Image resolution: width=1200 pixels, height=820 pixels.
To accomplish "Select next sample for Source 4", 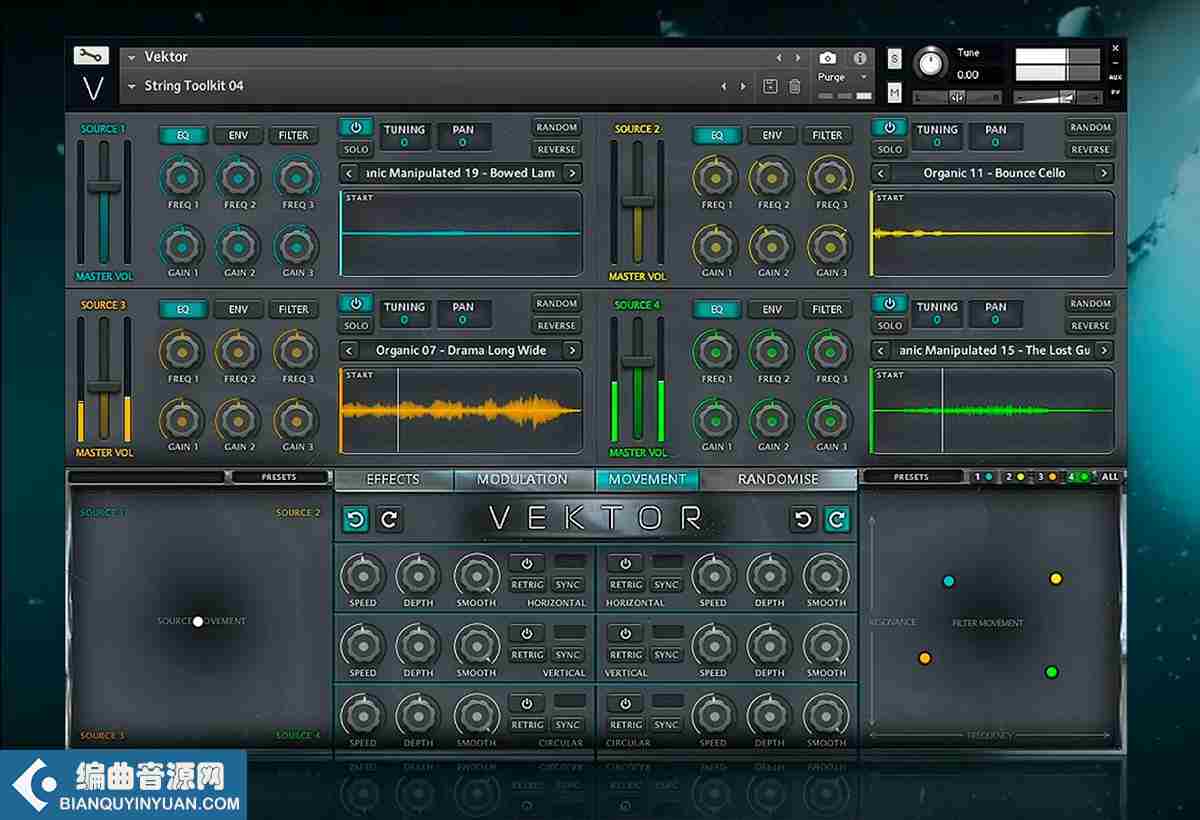I will [1104, 350].
